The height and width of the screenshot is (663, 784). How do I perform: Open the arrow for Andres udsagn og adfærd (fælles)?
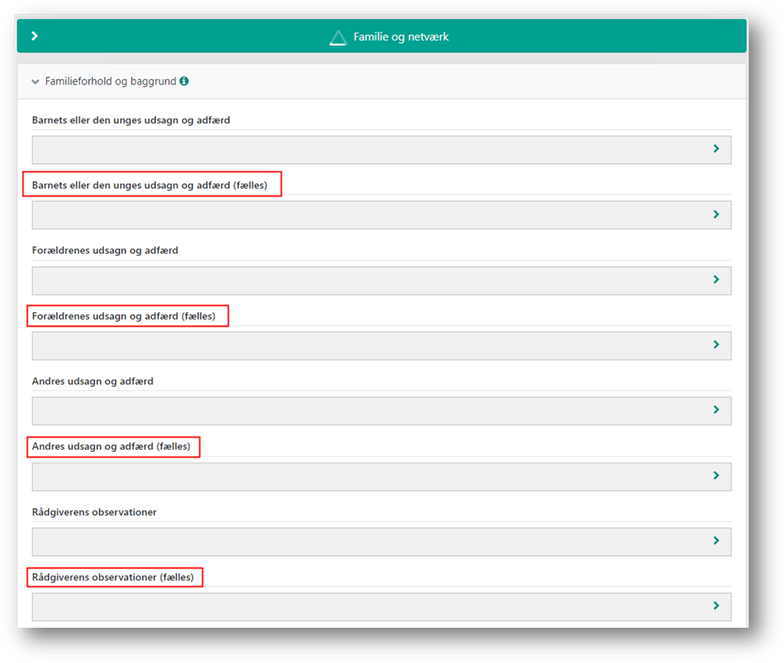(716, 476)
